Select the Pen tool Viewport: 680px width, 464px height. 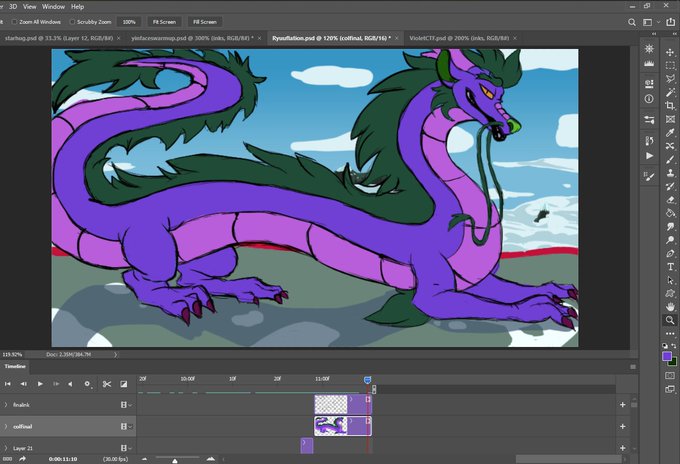(670, 253)
